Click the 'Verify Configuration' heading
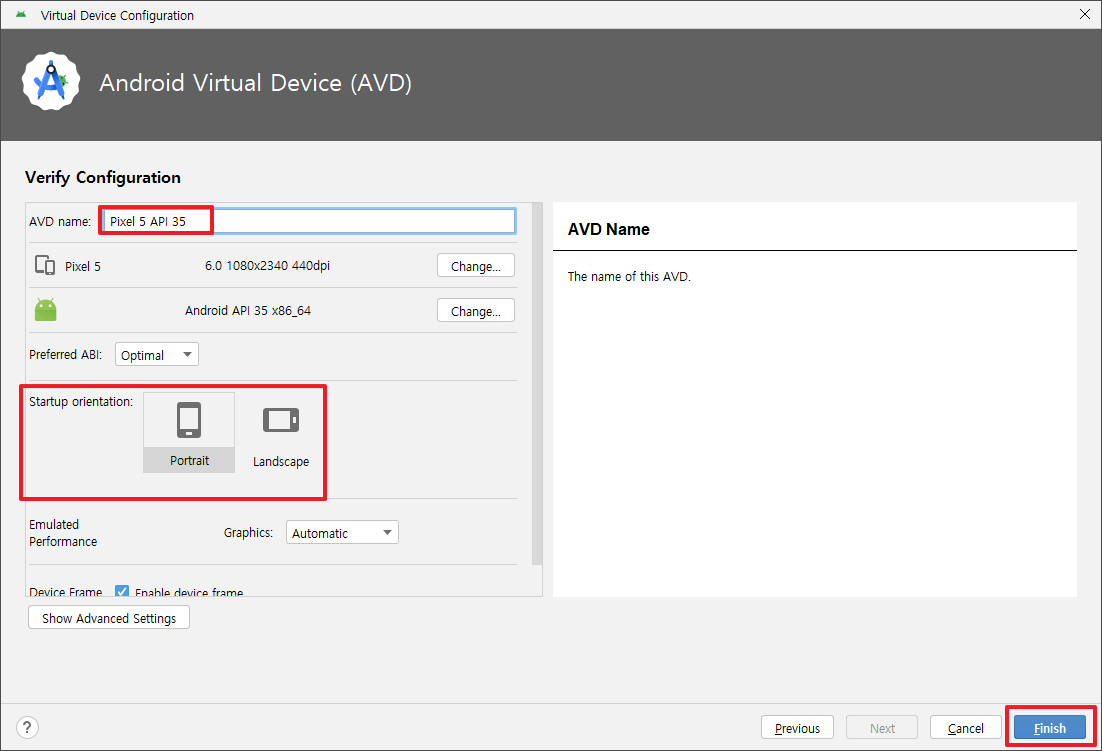 coord(103,177)
